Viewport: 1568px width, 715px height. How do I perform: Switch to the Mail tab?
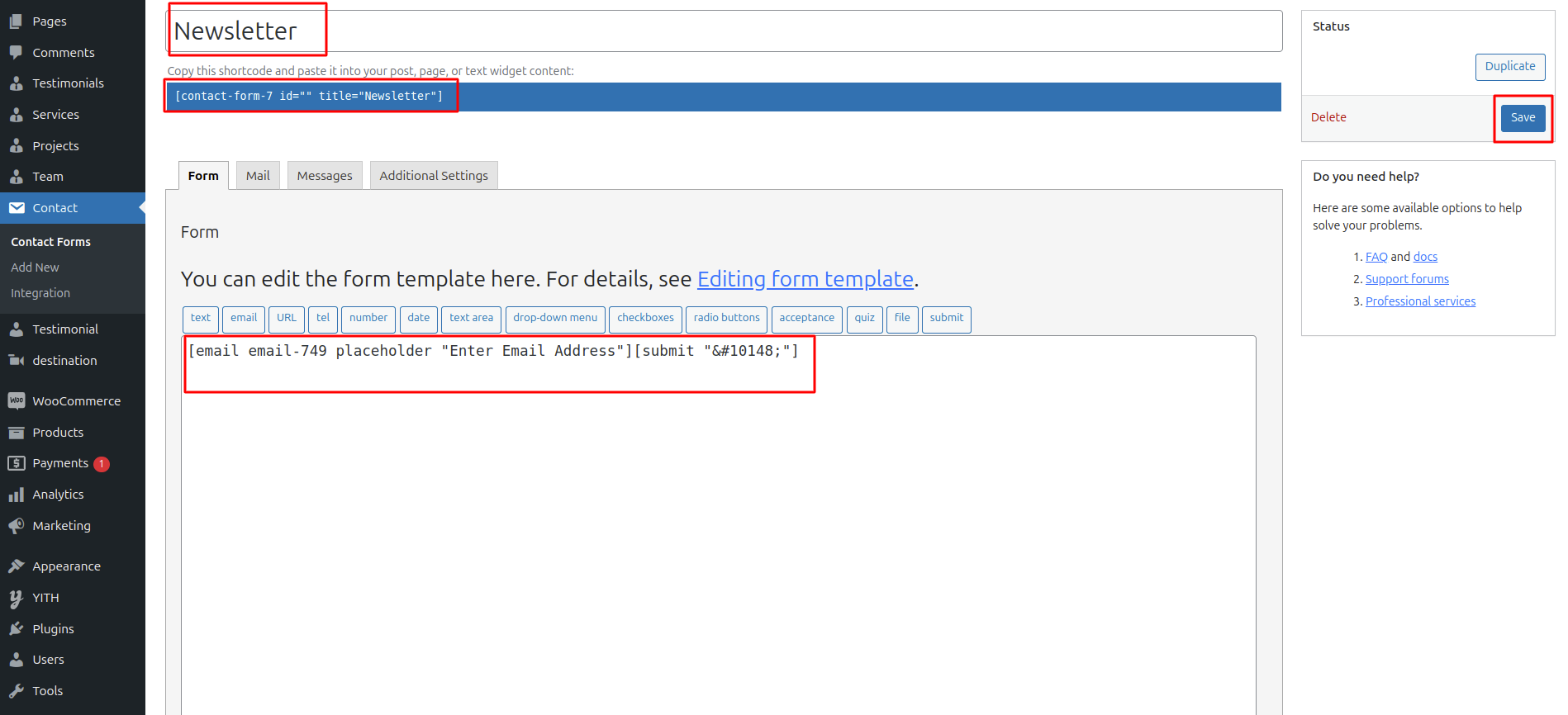(x=258, y=175)
